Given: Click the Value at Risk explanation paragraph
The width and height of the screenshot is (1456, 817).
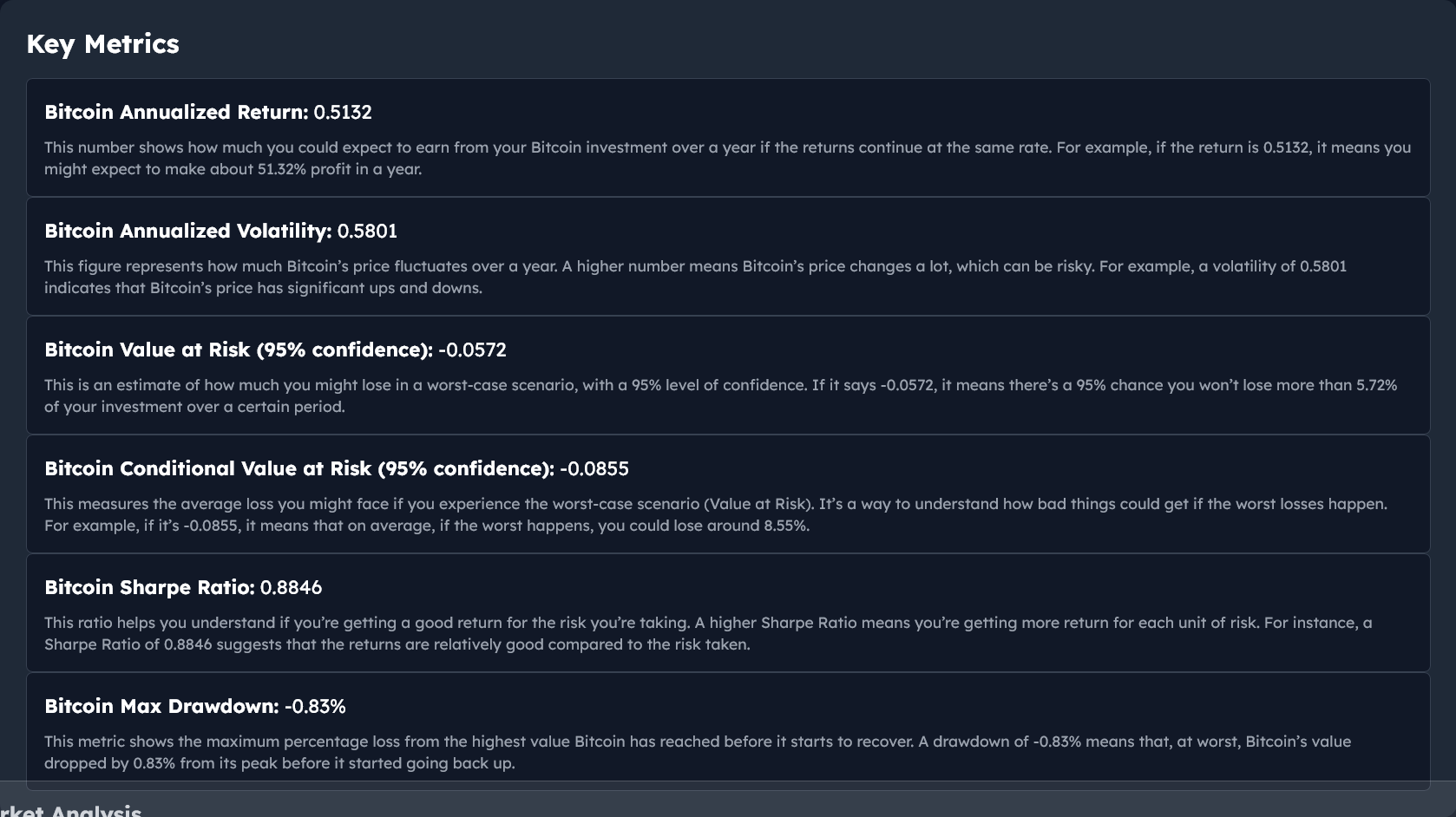Looking at the screenshot, I should 720,395.
